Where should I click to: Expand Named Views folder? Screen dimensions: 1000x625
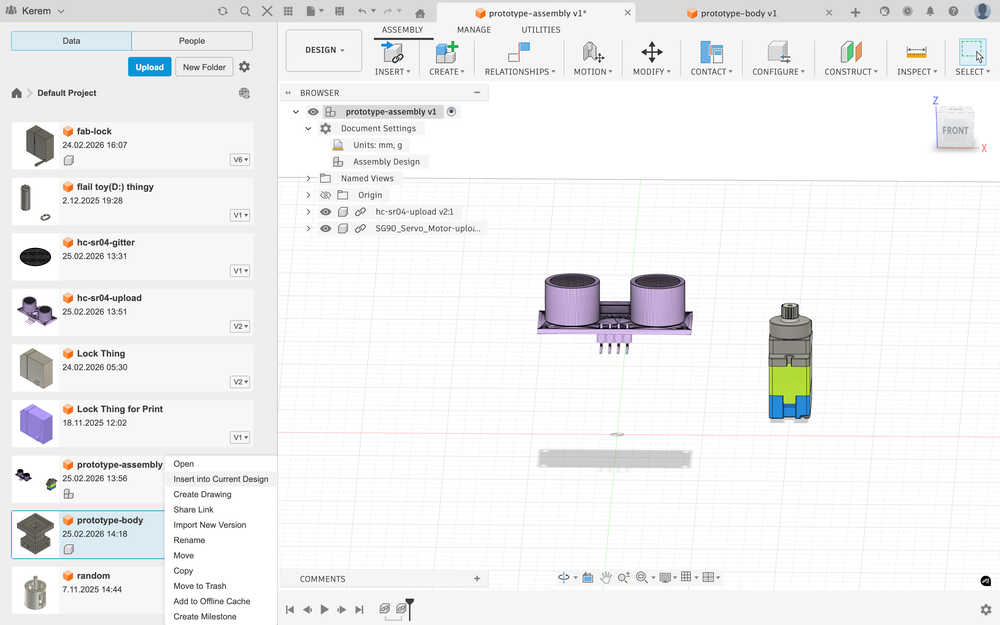coord(308,179)
